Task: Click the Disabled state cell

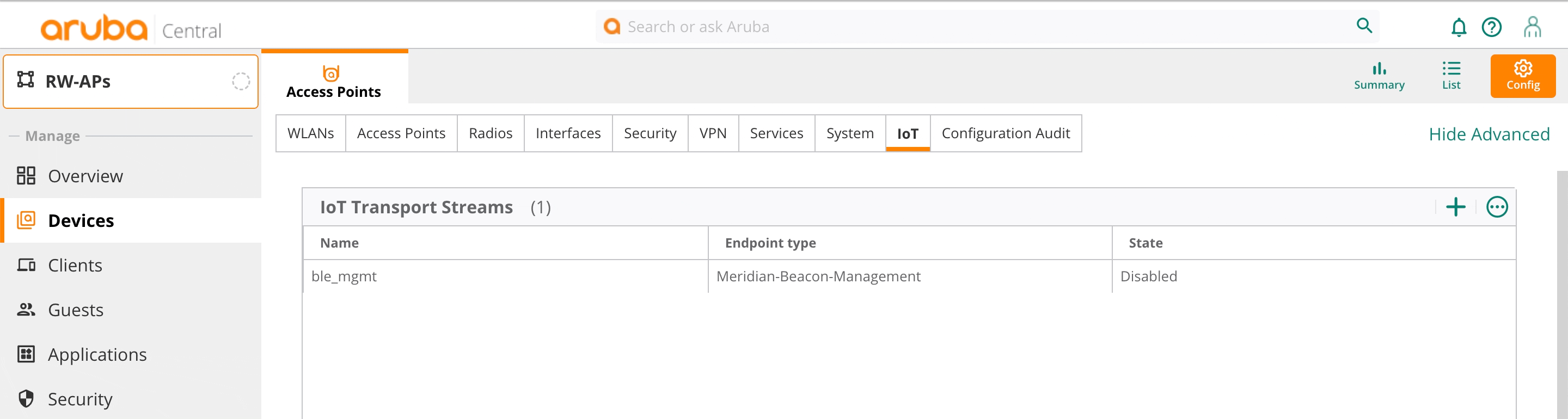Action: (x=1314, y=276)
